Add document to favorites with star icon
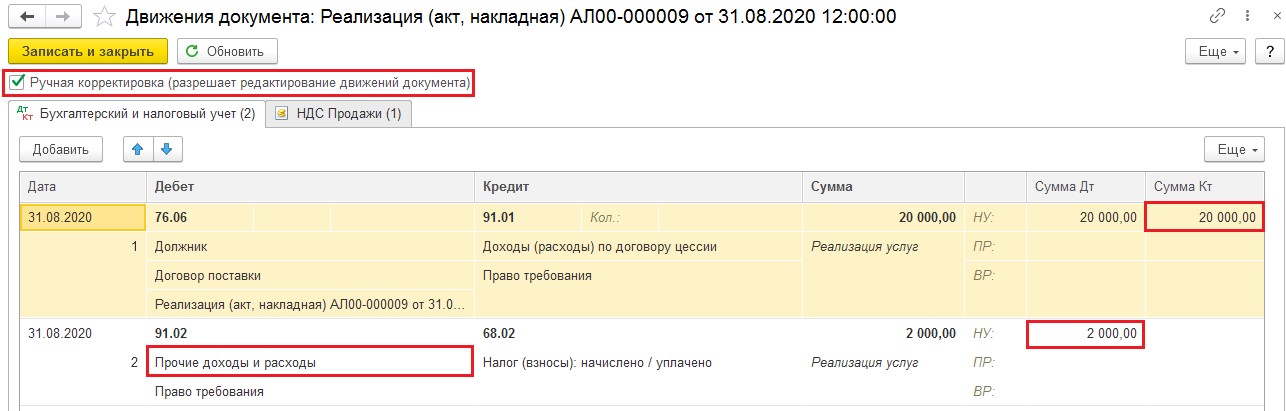This screenshot has width=1286, height=411. click(x=103, y=17)
